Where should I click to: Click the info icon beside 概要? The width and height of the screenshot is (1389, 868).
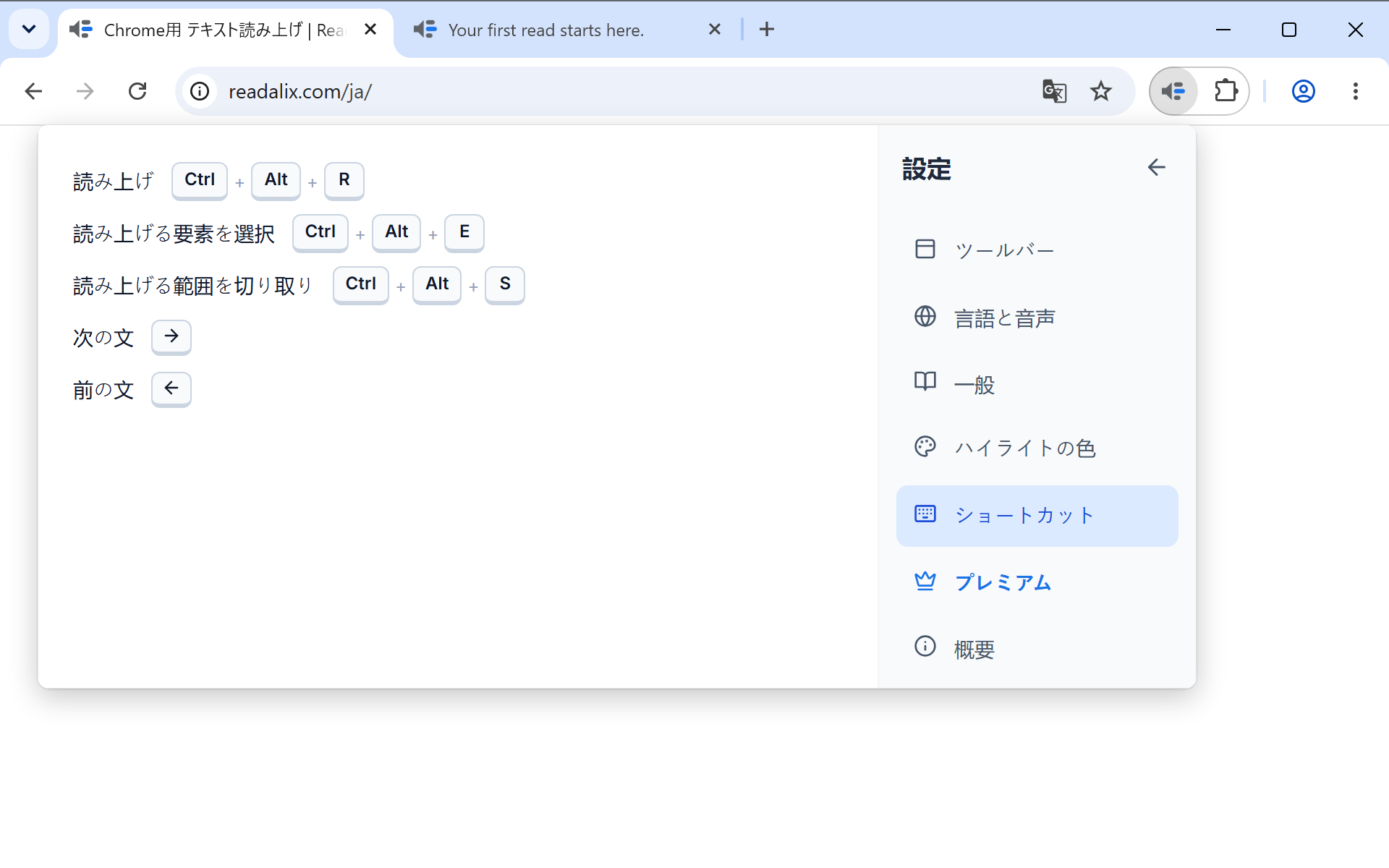925,646
